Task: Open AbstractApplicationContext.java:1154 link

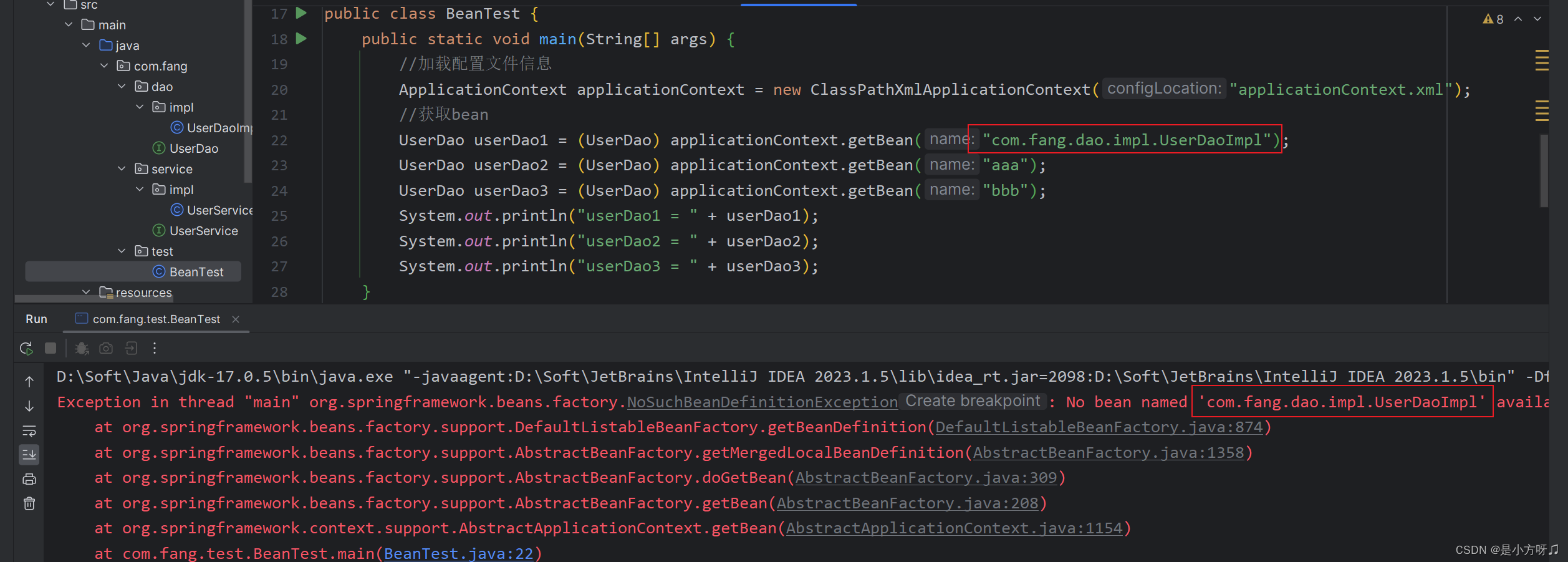Action: point(954,528)
